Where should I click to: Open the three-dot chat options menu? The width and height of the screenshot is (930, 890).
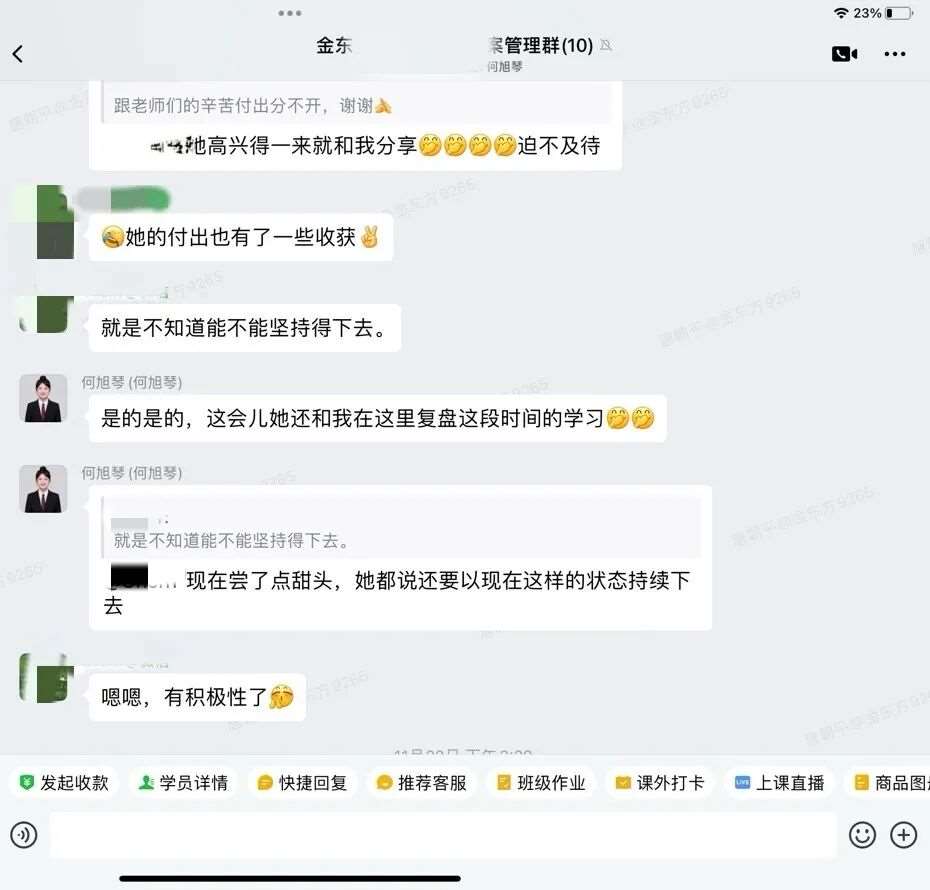coord(894,54)
